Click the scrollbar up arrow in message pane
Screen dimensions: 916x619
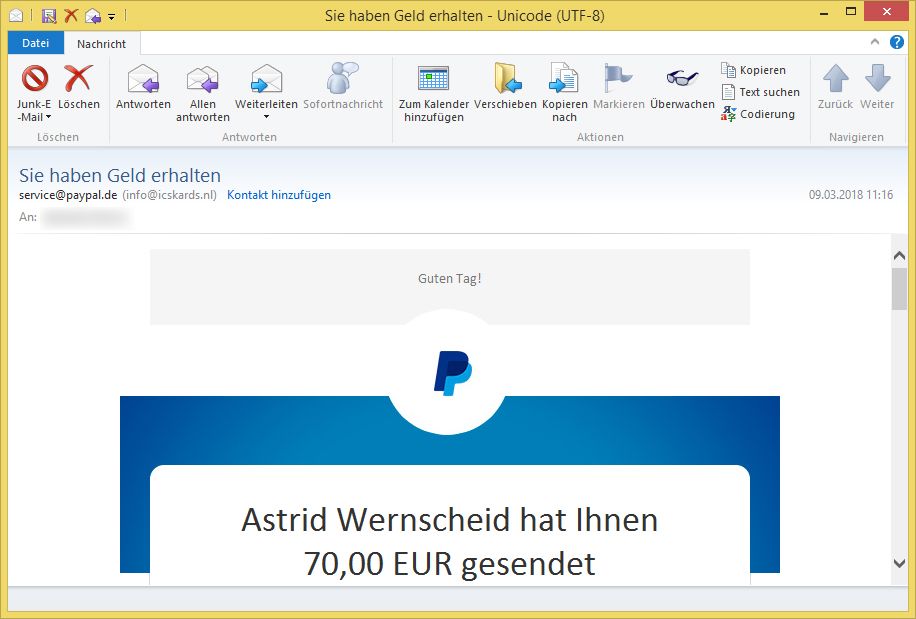(899, 255)
